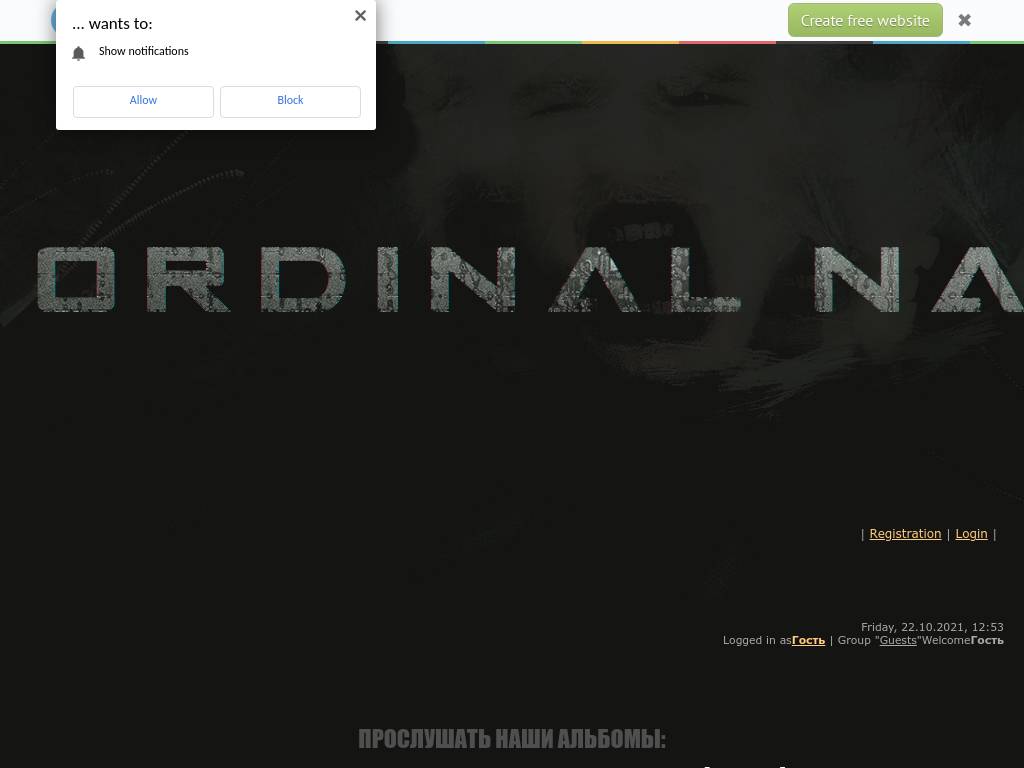Close the notifications permission dialog
This screenshot has height=768, width=1024.
click(360, 15)
